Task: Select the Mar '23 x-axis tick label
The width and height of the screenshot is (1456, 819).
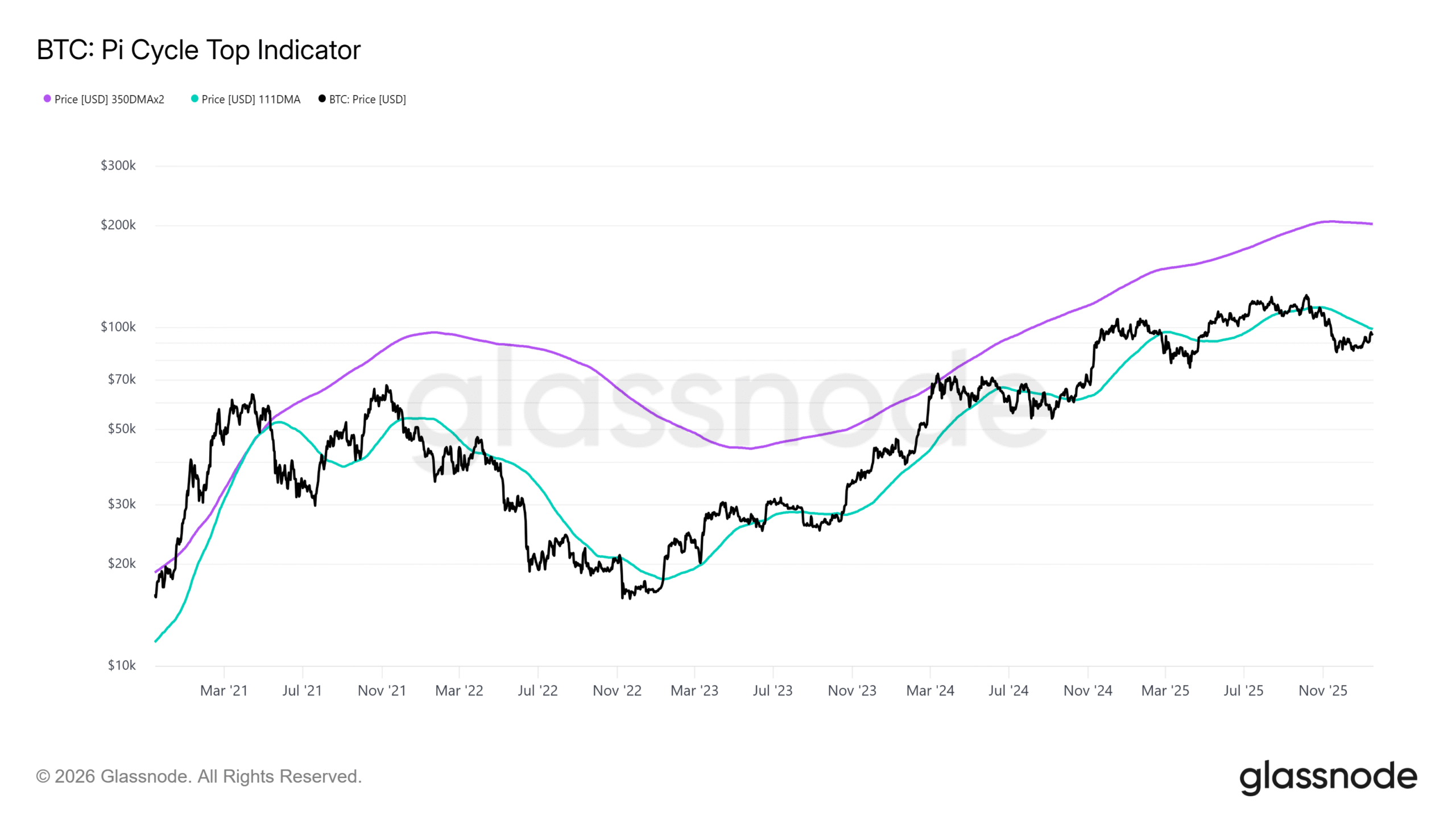Action: (694, 690)
